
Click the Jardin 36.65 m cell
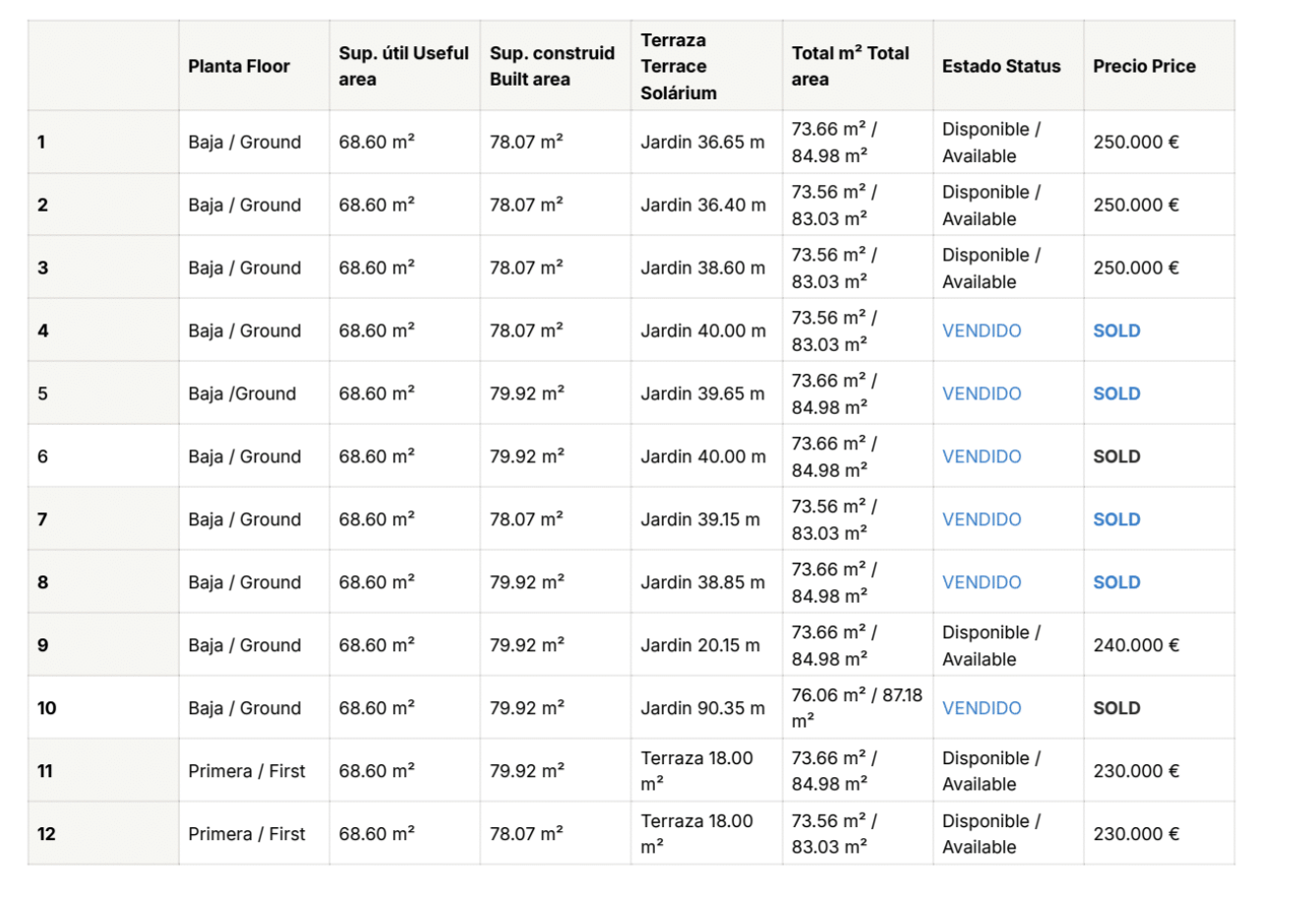[702, 142]
